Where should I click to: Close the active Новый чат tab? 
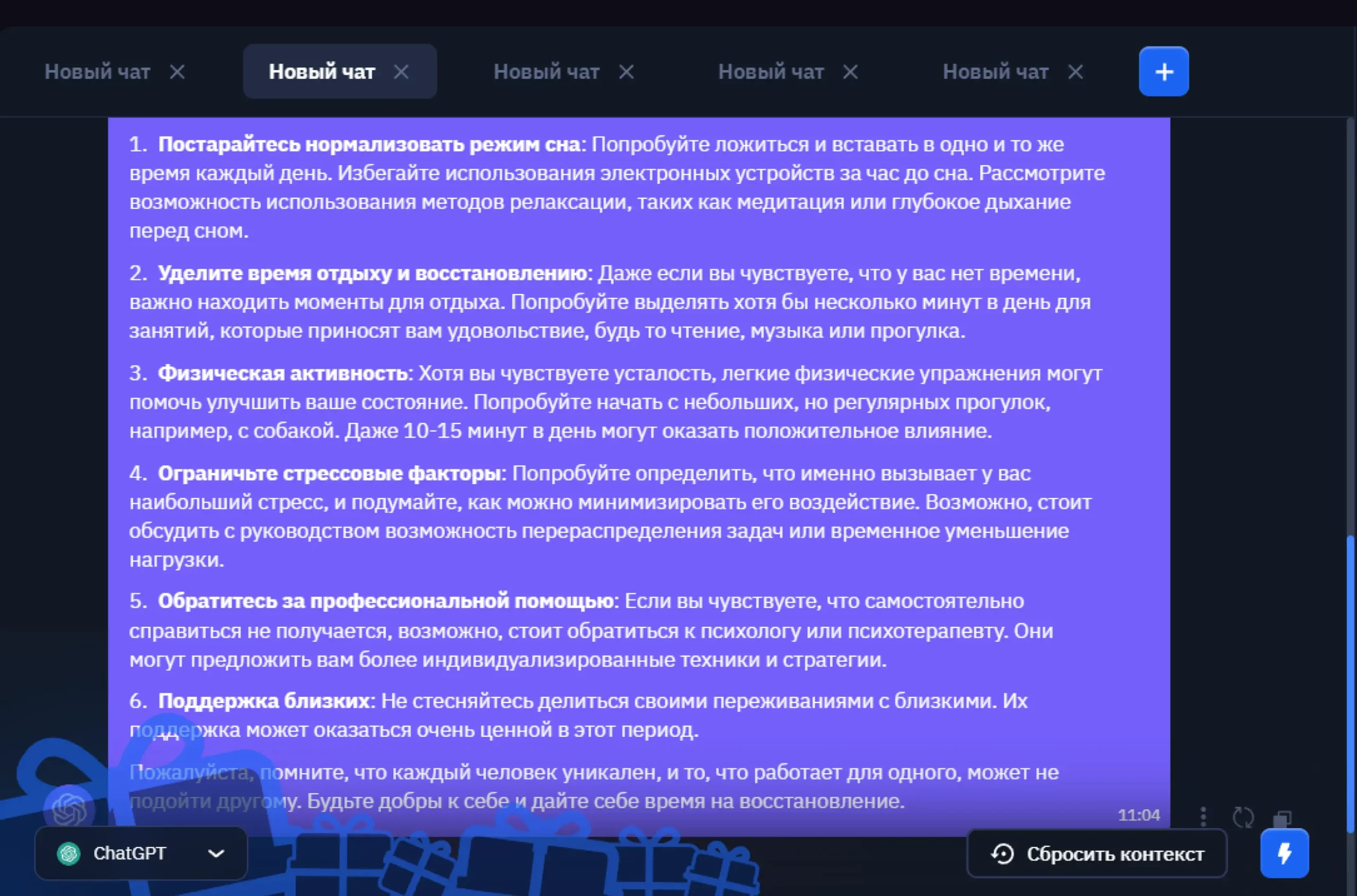[x=401, y=72]
